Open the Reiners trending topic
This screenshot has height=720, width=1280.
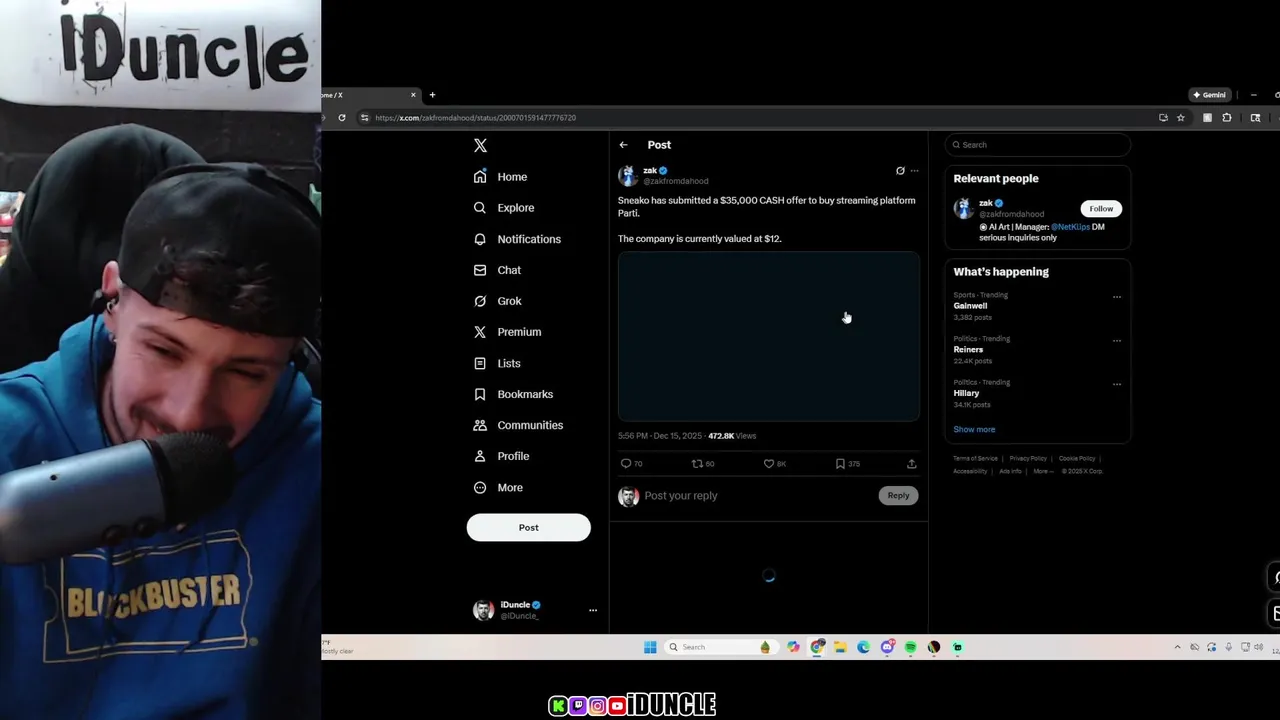[968, 350]
